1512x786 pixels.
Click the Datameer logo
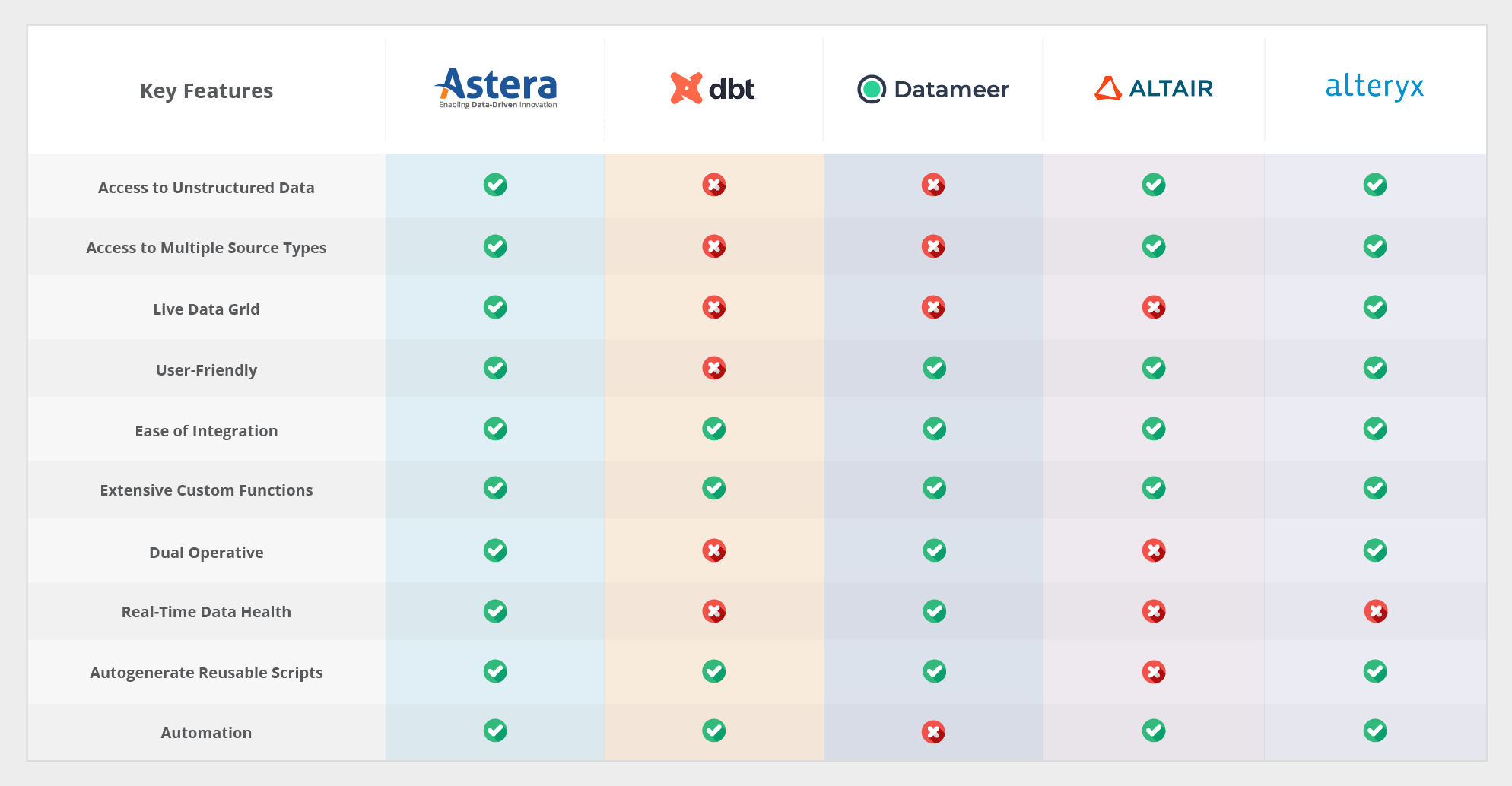[x=933, y=89]
